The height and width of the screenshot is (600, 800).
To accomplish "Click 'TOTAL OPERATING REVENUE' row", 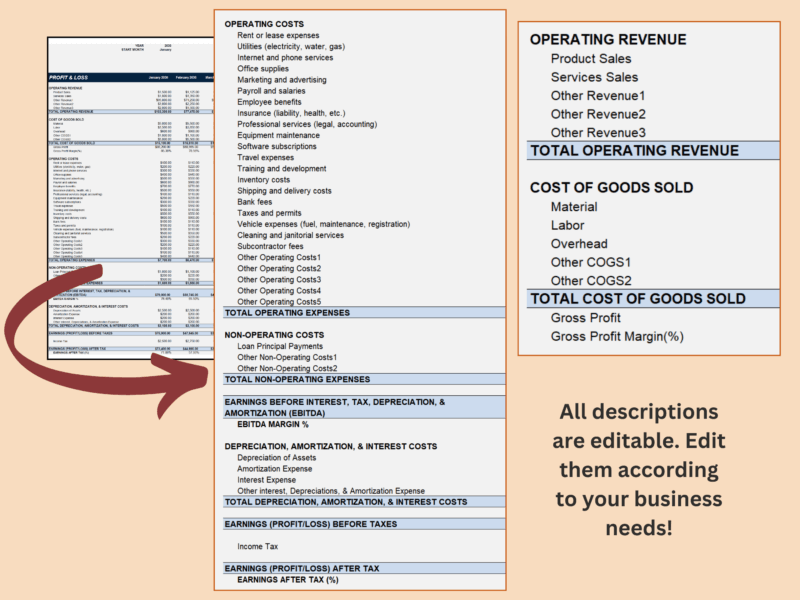I will click(x=654, y=151).
